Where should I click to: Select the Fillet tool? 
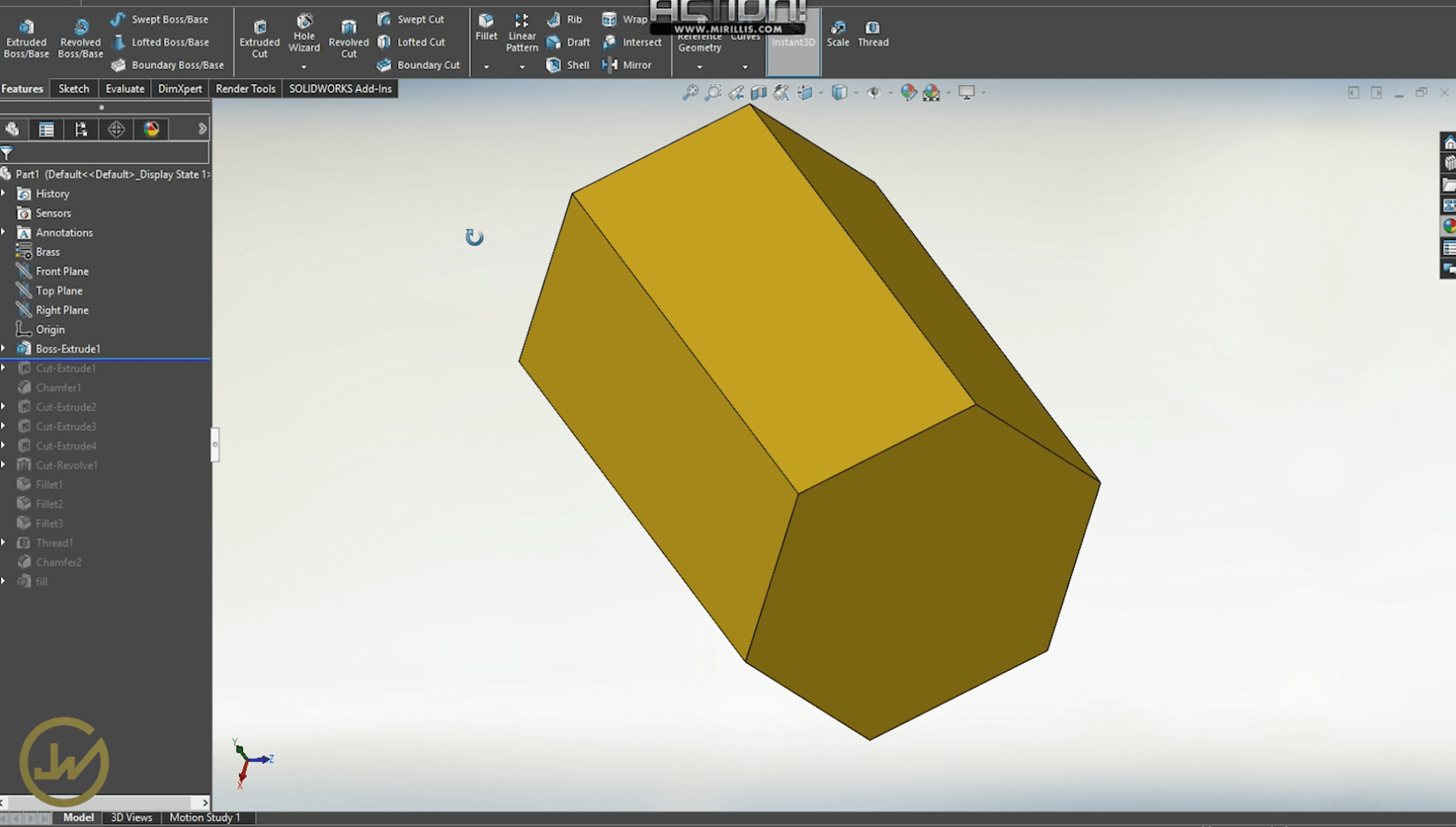pos(486,34)
